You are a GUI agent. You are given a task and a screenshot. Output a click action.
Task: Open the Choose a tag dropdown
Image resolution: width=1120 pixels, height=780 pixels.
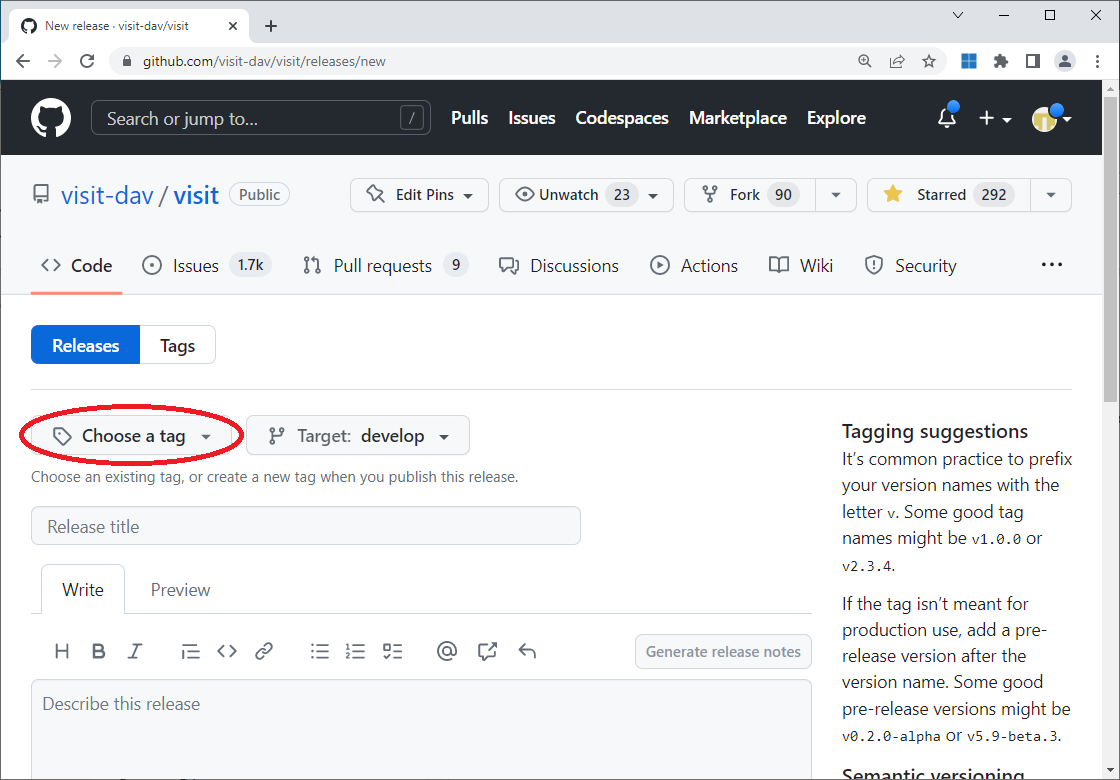(x=133, y=436)
